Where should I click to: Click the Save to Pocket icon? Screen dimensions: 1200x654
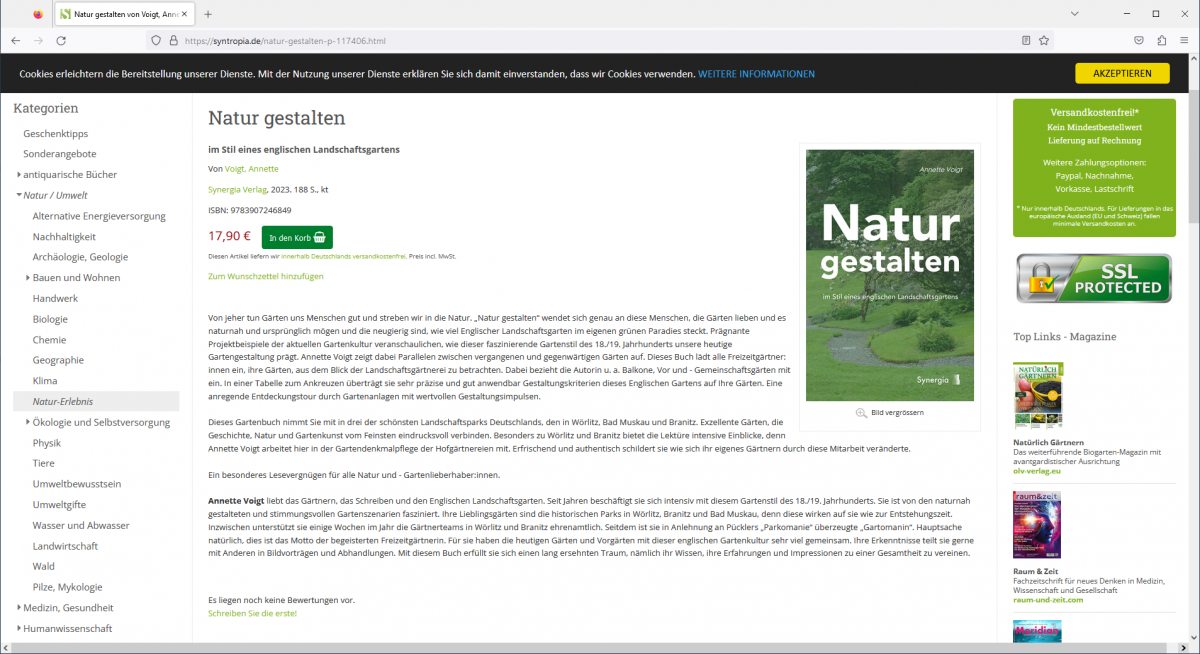coord(1139,41)
